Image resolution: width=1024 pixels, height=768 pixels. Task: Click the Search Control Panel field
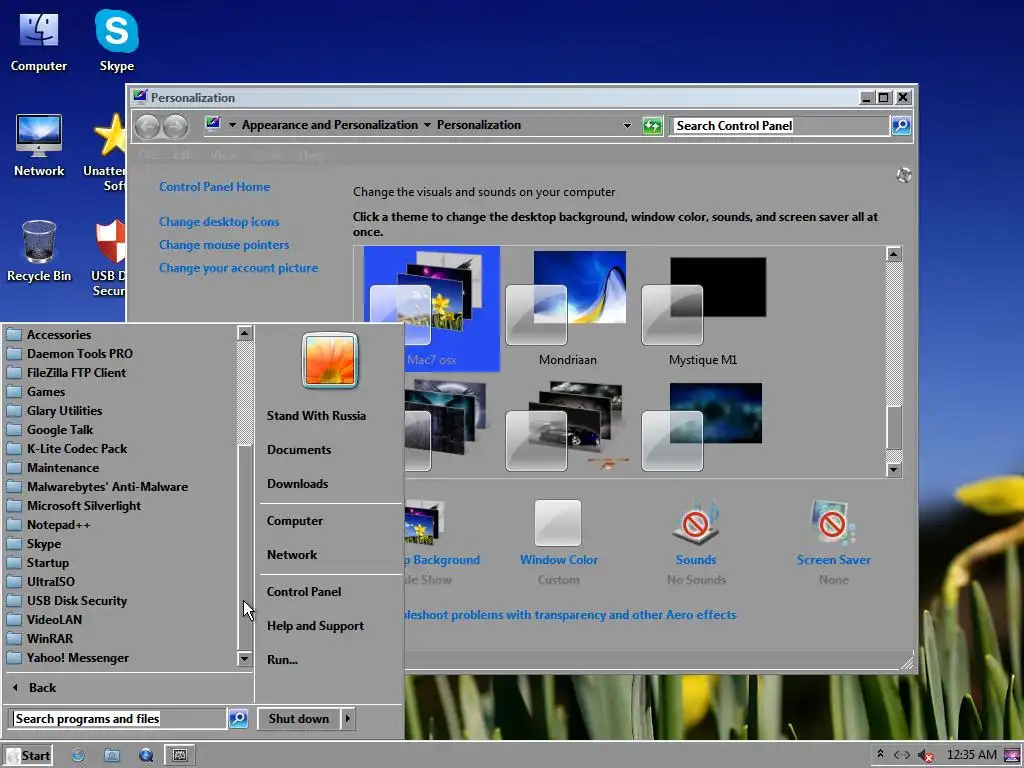point(780,125)
